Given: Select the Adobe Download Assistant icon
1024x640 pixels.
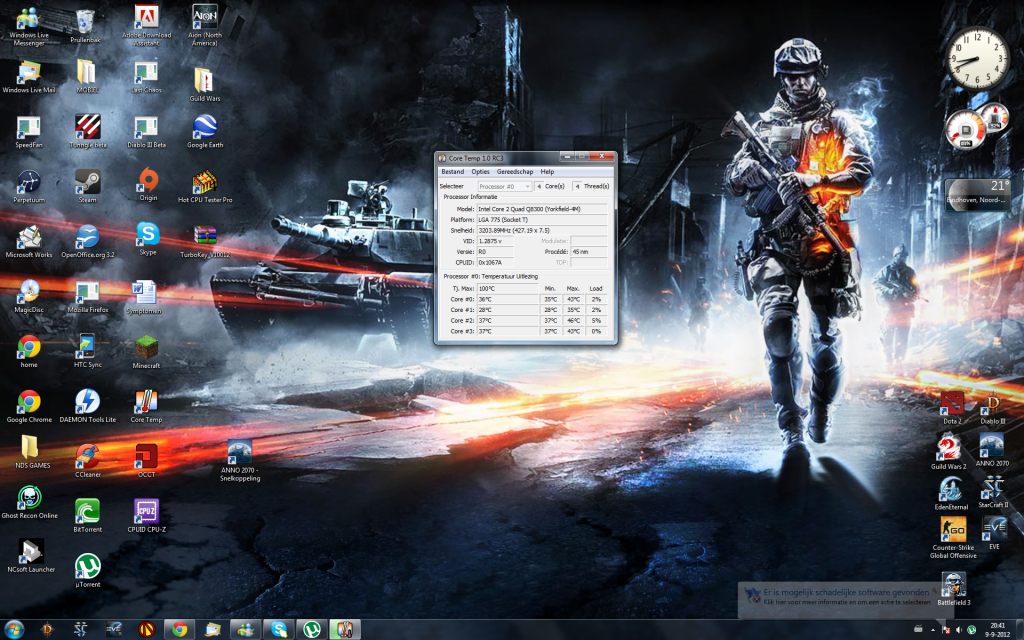Looking at the screenshot, I should coord(146,26).
